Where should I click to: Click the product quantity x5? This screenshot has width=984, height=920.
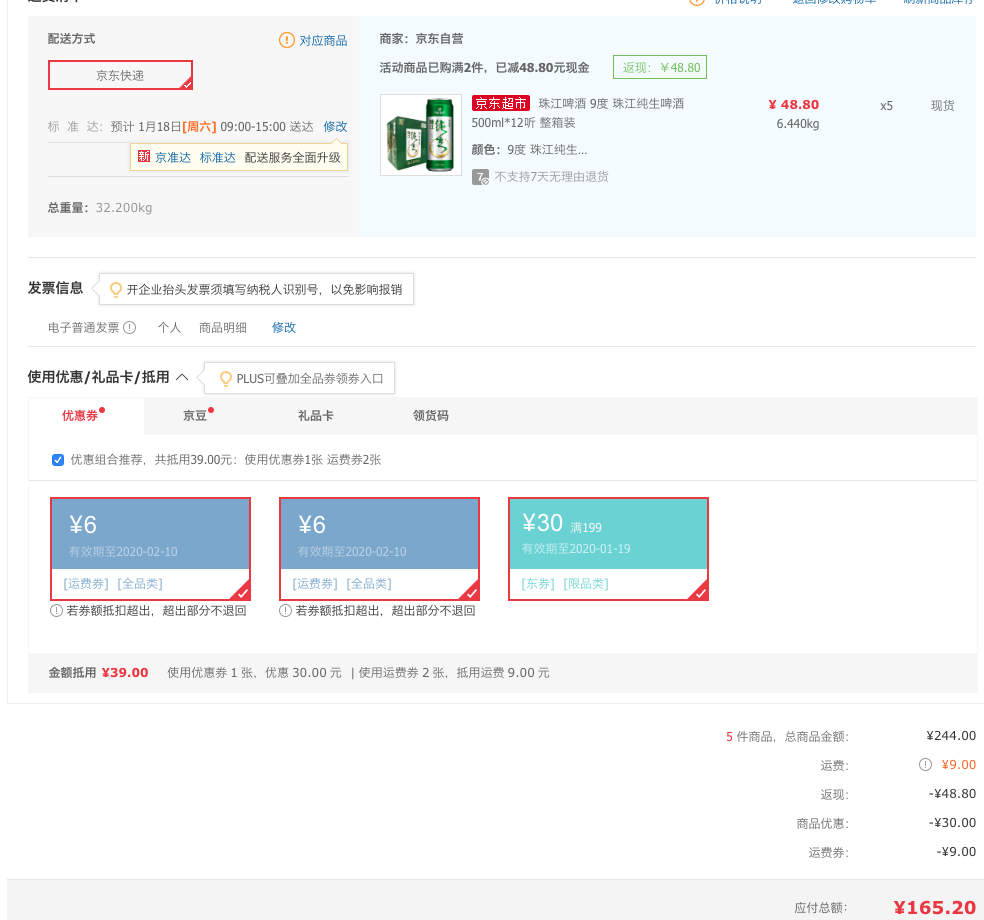(x=886, y=106)
